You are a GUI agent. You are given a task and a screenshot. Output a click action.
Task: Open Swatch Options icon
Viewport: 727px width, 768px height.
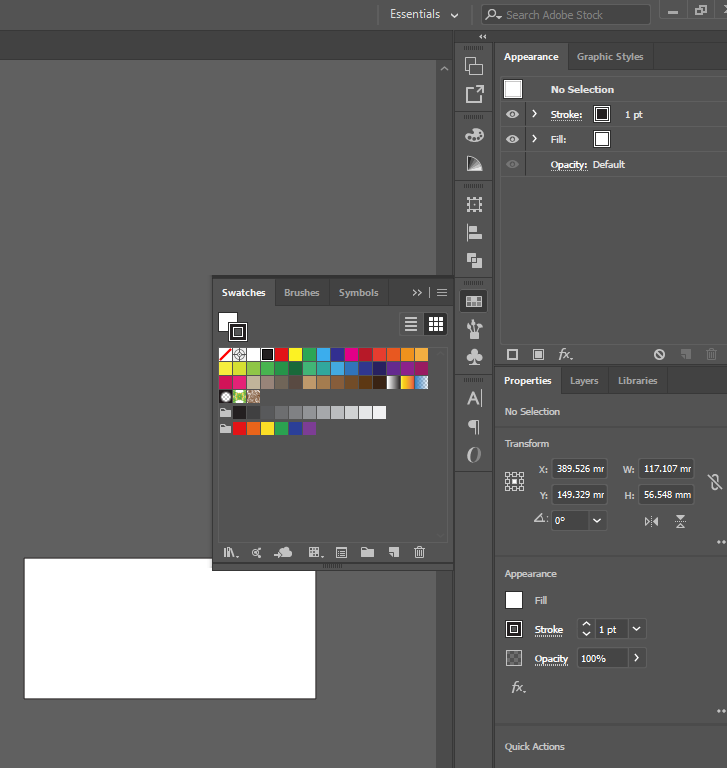point(341,552)
